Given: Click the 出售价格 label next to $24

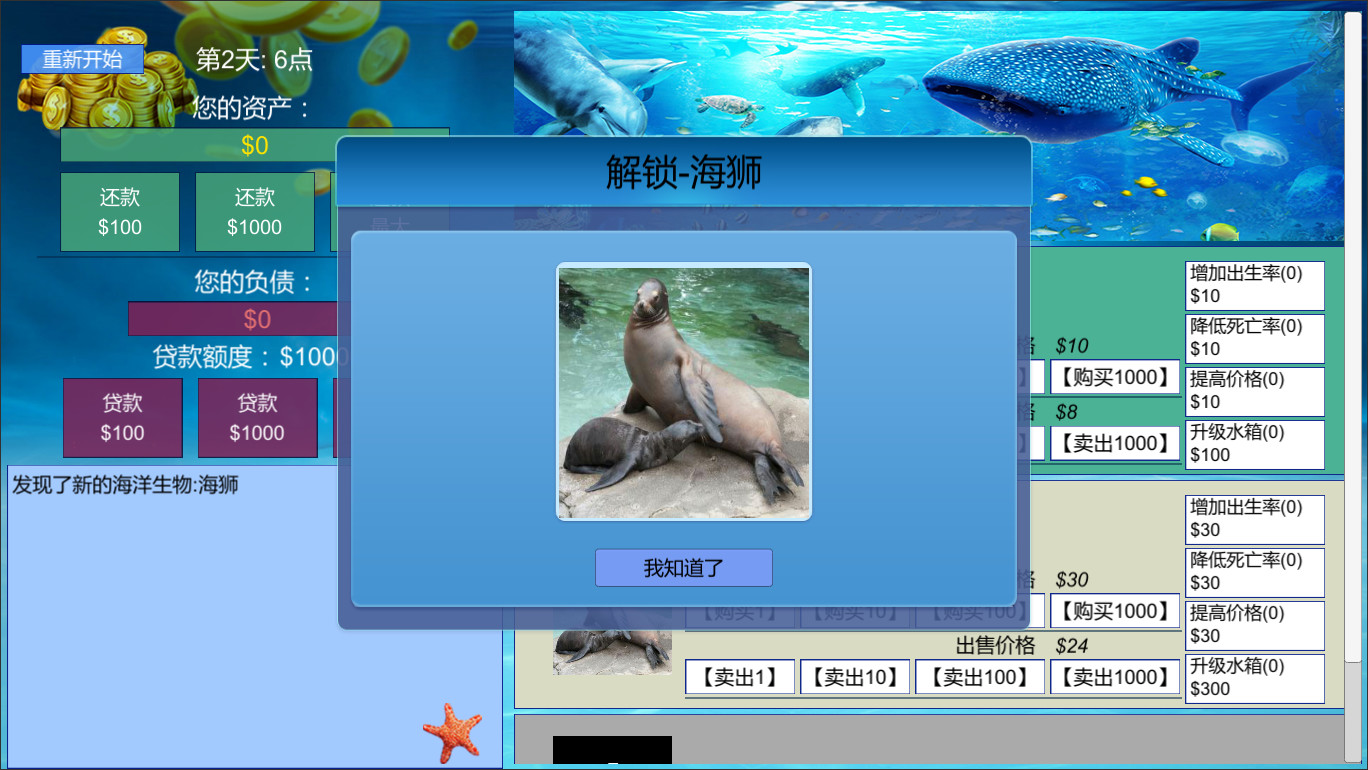Looking at the screenshot, I should pyautogui.click(x=996, y=646).
